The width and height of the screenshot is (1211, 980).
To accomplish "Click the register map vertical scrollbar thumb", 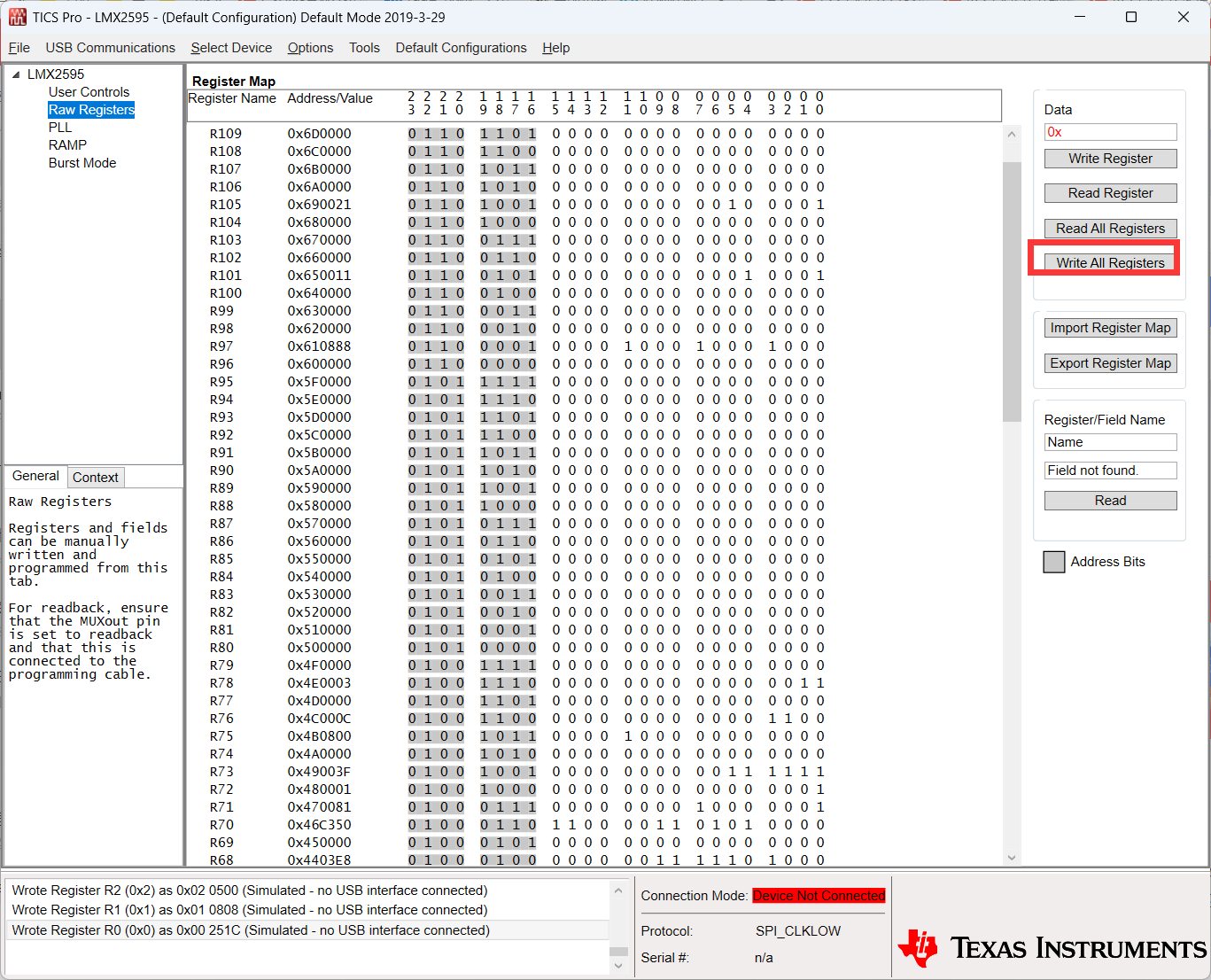I will 1012,292.
